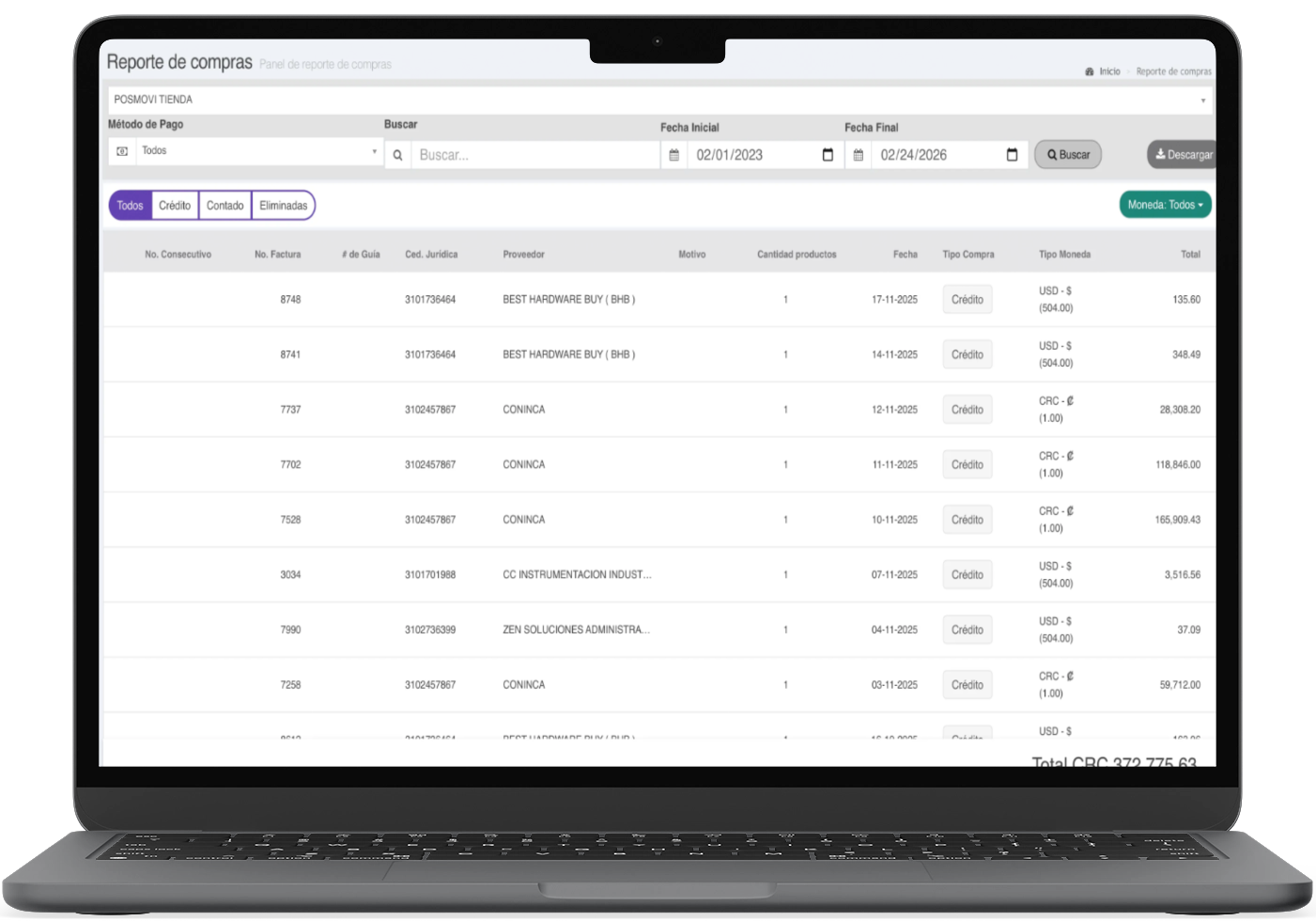Click the search icon inside the Buscar button

1051,154
